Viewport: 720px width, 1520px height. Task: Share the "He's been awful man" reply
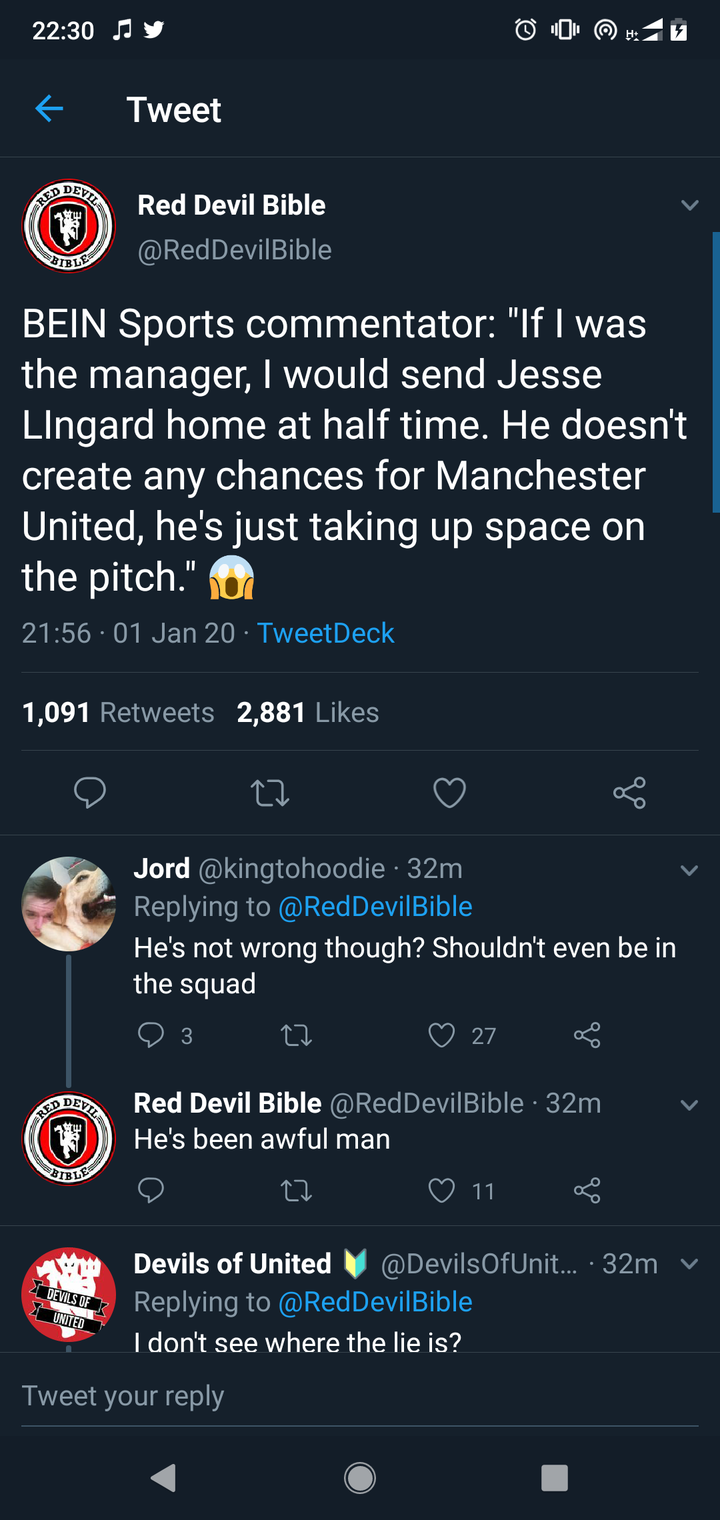pyautogui.click(x=587, y=1191)
